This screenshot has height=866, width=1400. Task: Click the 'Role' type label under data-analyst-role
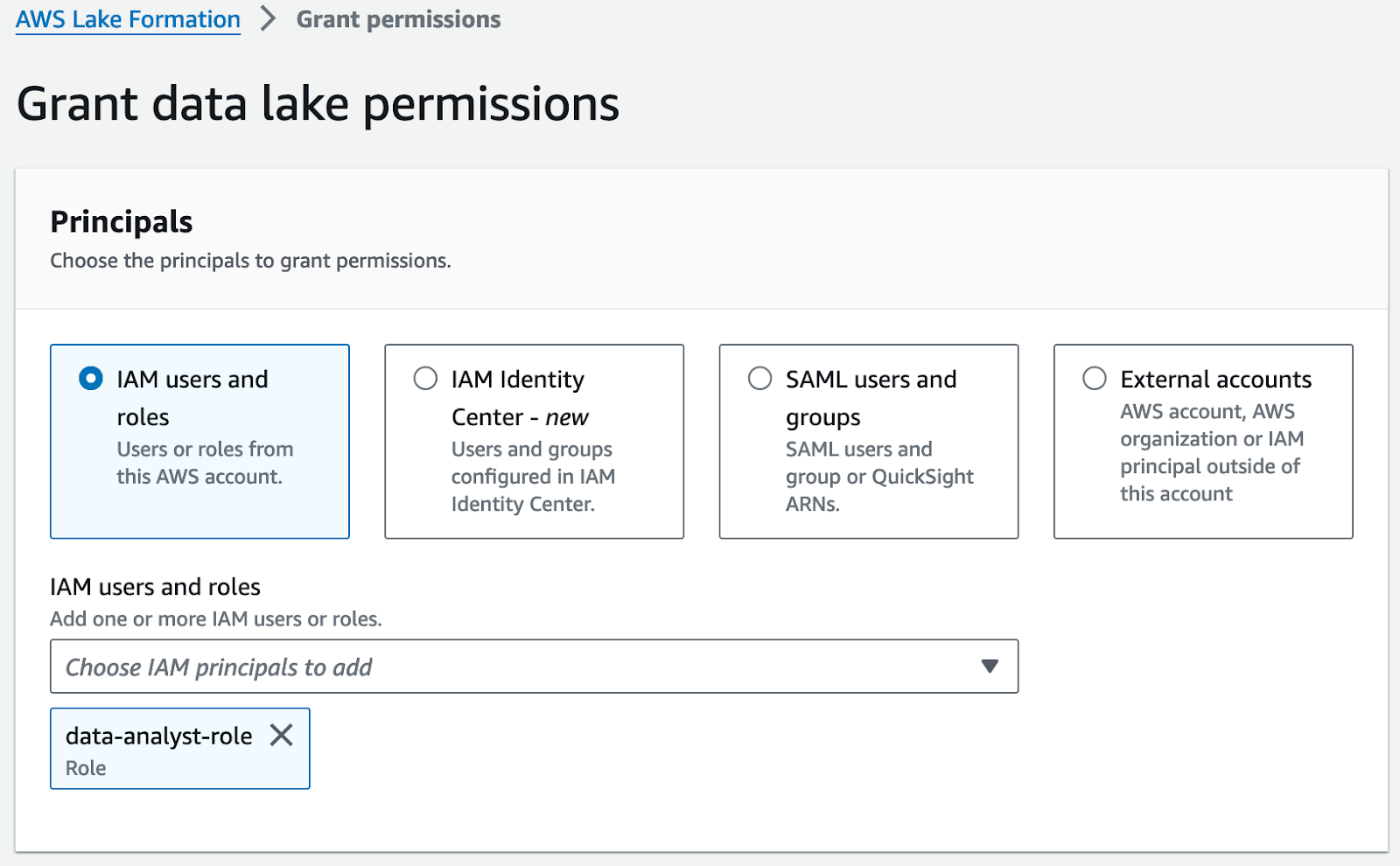(86, 768)
